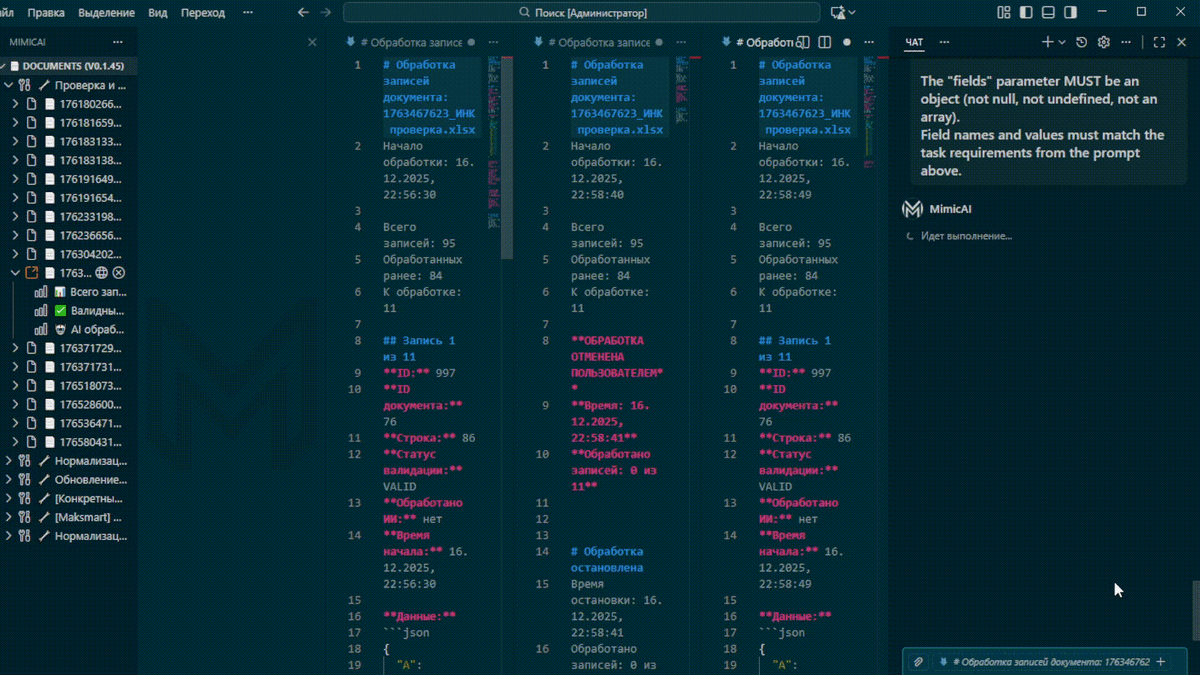Select the second Обработка записе editor tab
1200x675 pixels.
598,43
